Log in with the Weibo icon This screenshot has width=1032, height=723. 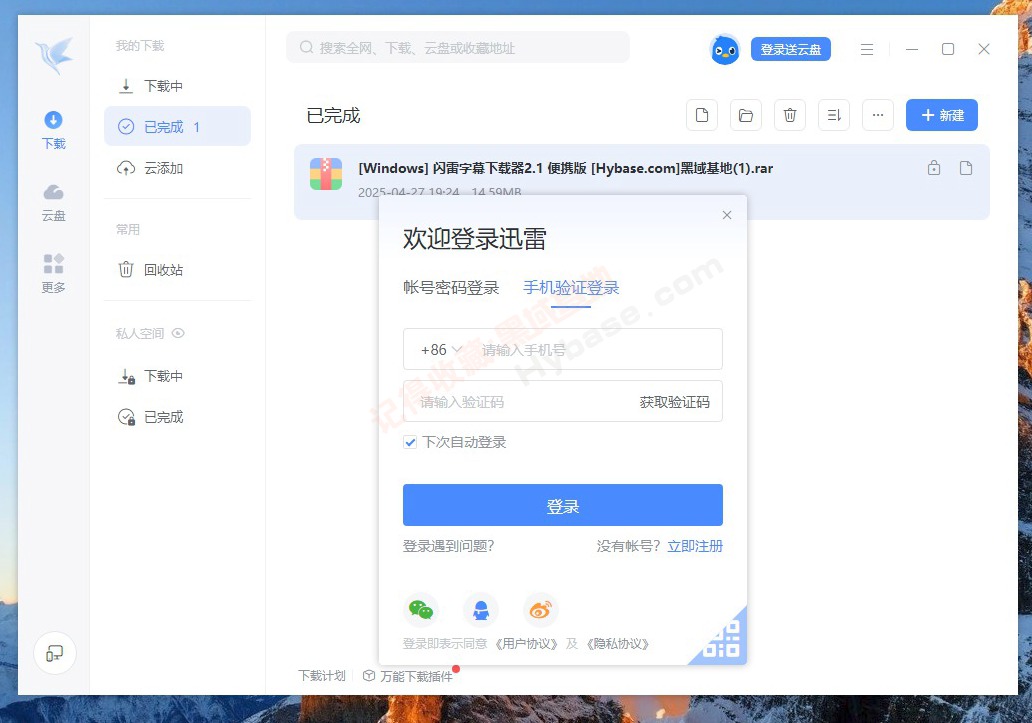pyautogui.click(x=541, y=610)
